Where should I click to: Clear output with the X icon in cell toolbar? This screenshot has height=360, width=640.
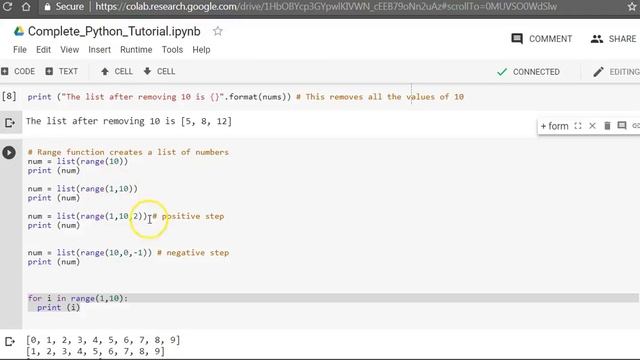pyautogui.click(x=592, y=126)
